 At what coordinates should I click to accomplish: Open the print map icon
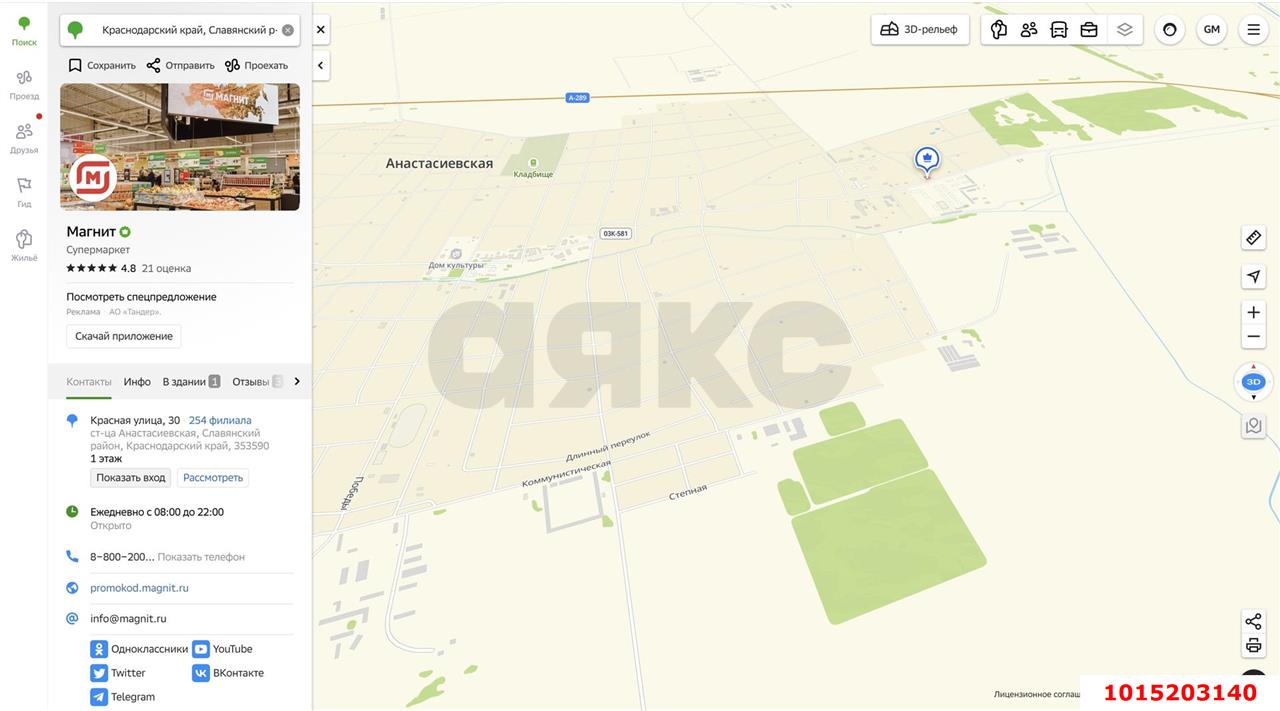pos(1253,644)
